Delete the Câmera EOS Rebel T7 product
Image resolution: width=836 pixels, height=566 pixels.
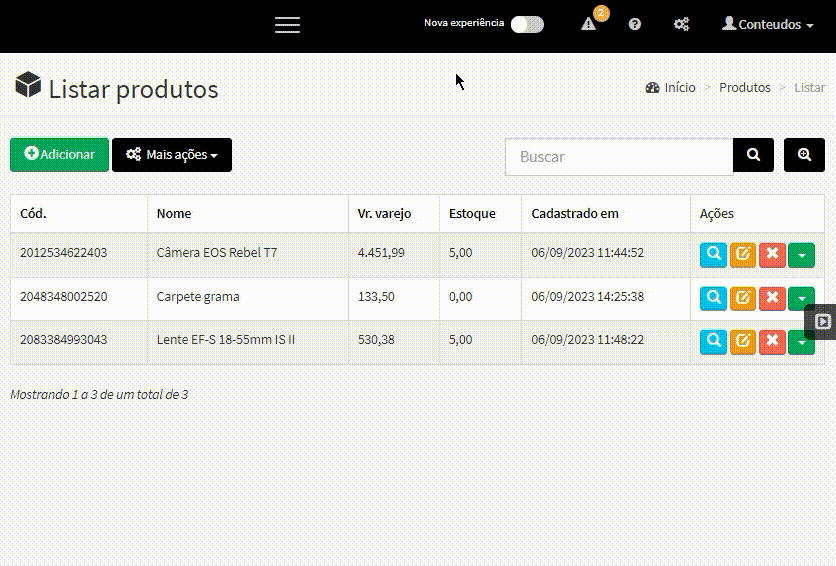tap(772, 254)
